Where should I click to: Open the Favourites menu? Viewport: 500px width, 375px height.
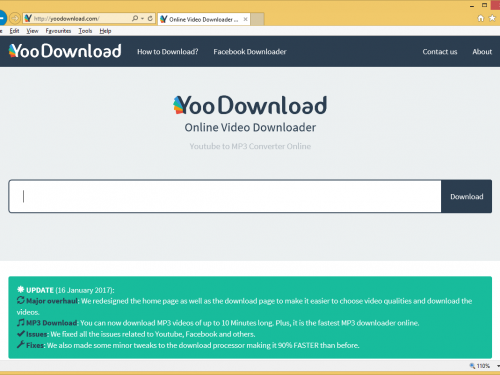pos(58,31)
